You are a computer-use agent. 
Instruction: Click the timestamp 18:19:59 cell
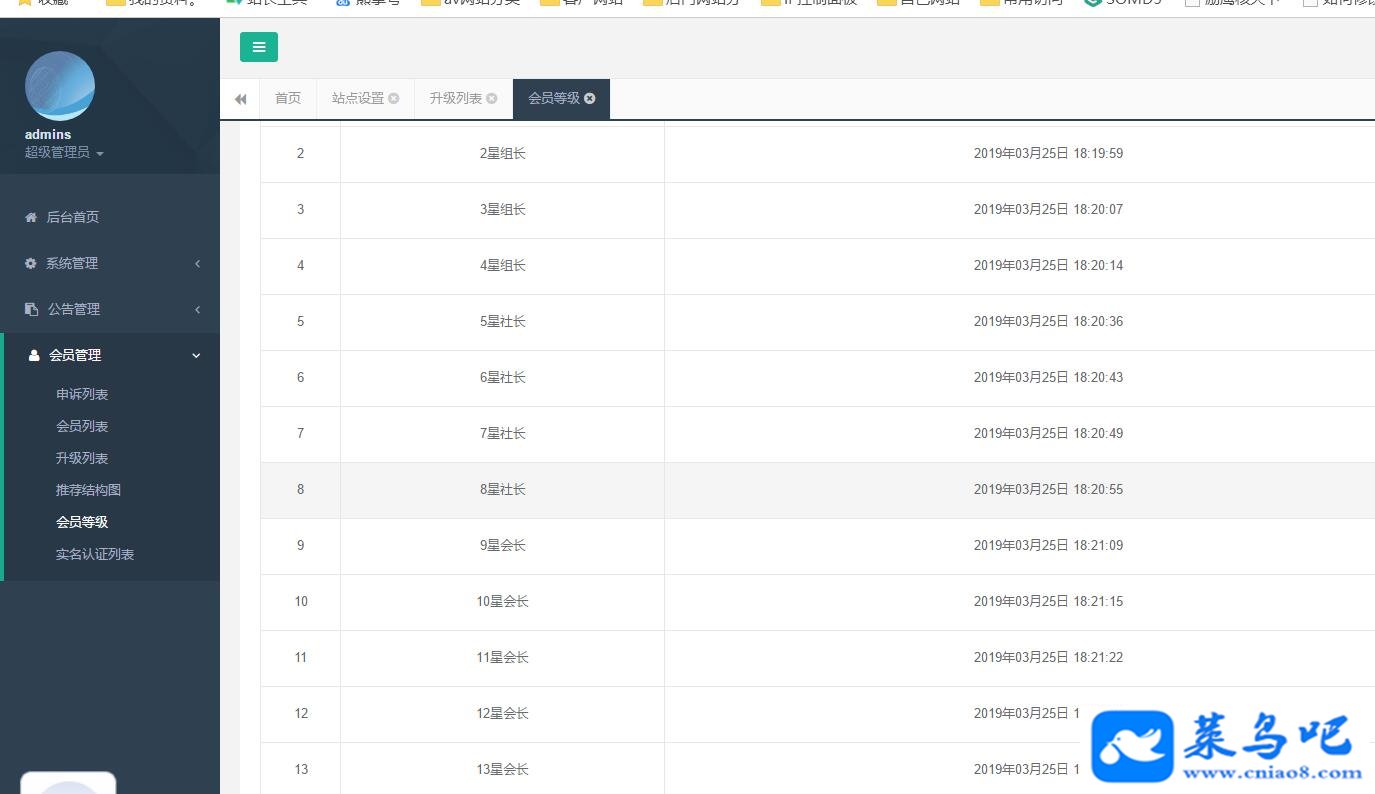pyautogui.click(x=1020, y=154)
